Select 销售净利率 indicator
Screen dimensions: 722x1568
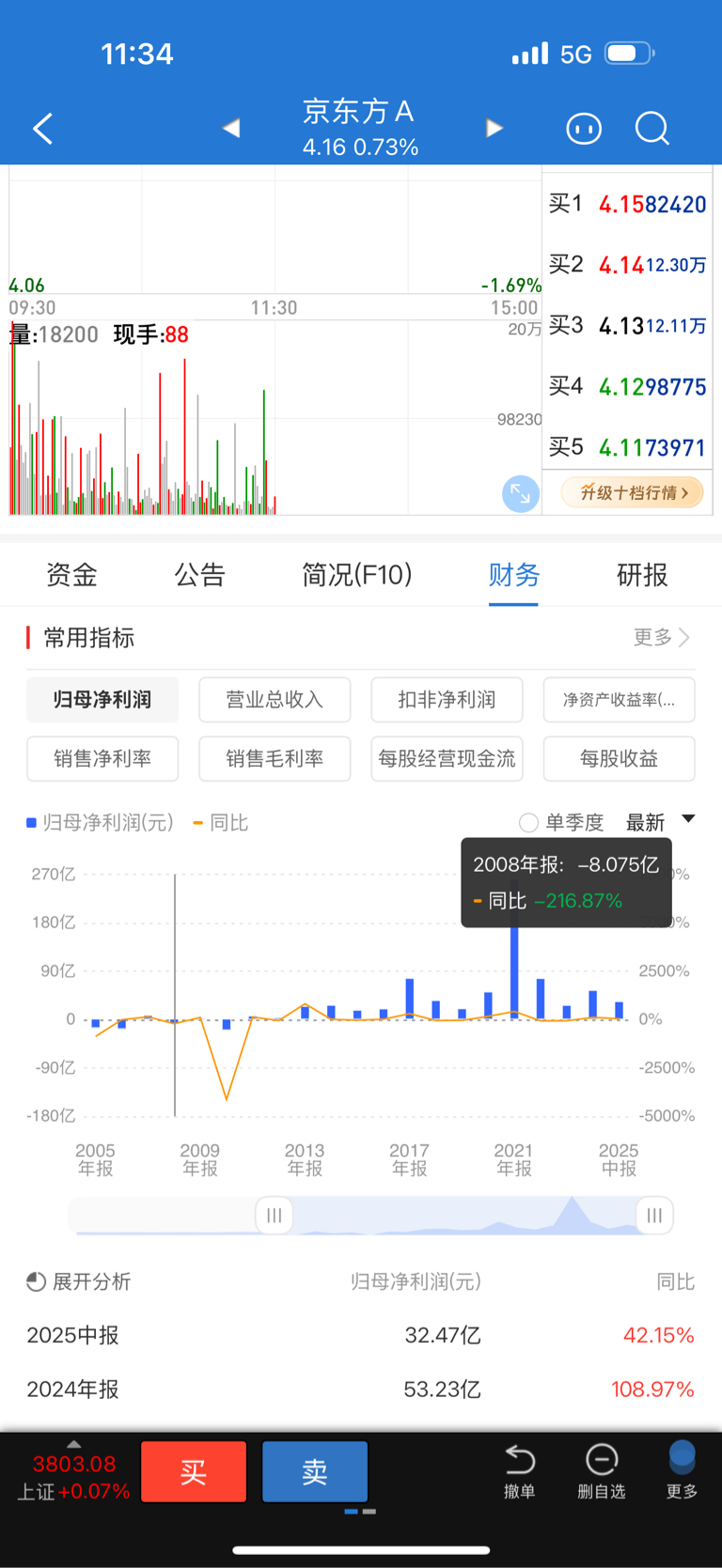point(102,758)
